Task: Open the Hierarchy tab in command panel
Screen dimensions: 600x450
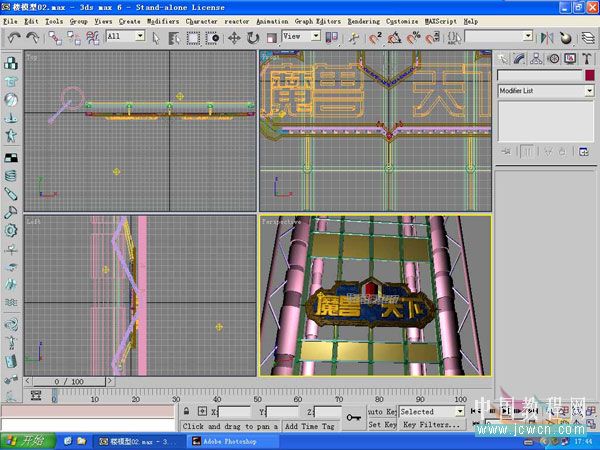Action: pos(537,58)
